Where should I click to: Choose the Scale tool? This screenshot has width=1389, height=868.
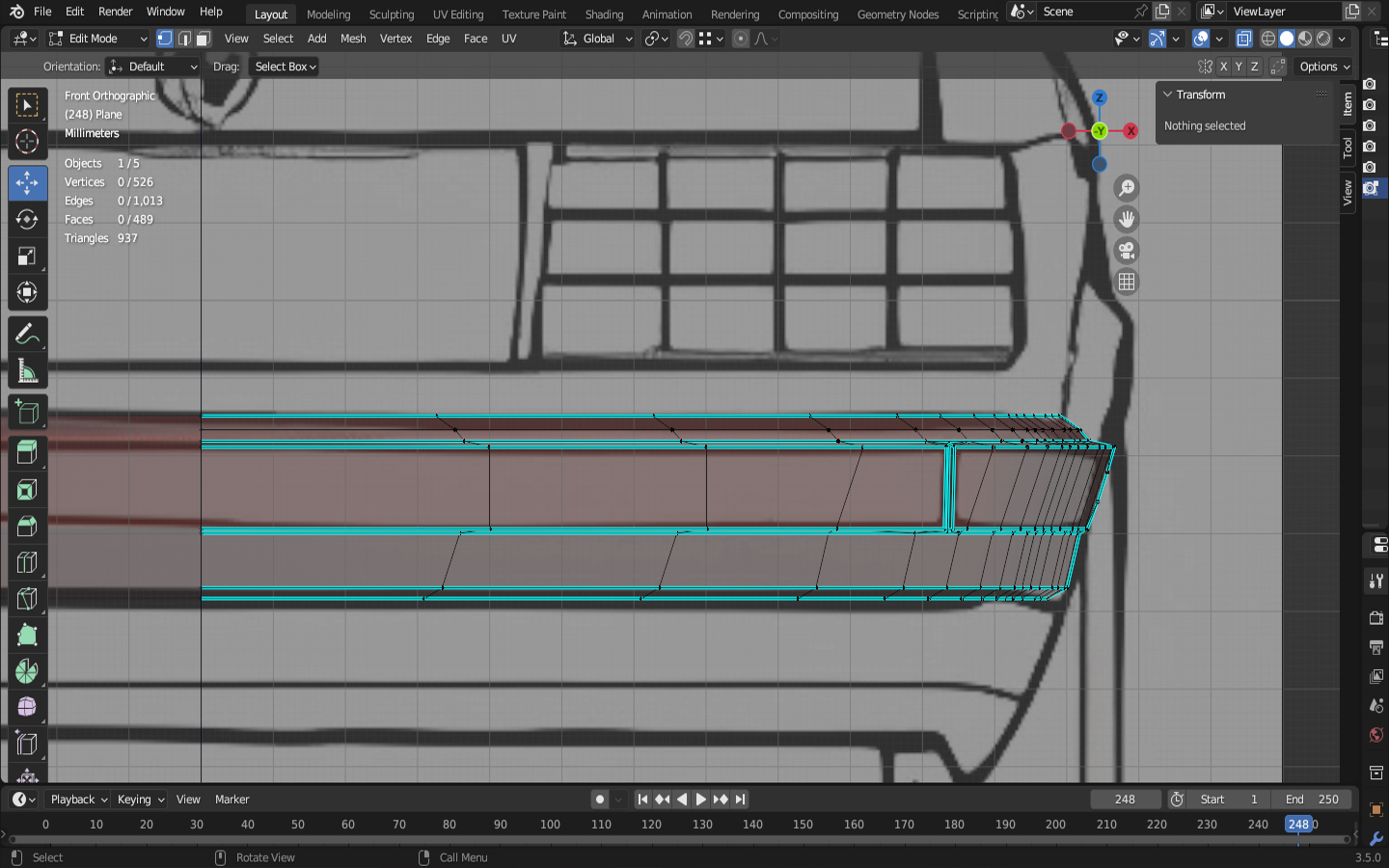tap(27, 256)
